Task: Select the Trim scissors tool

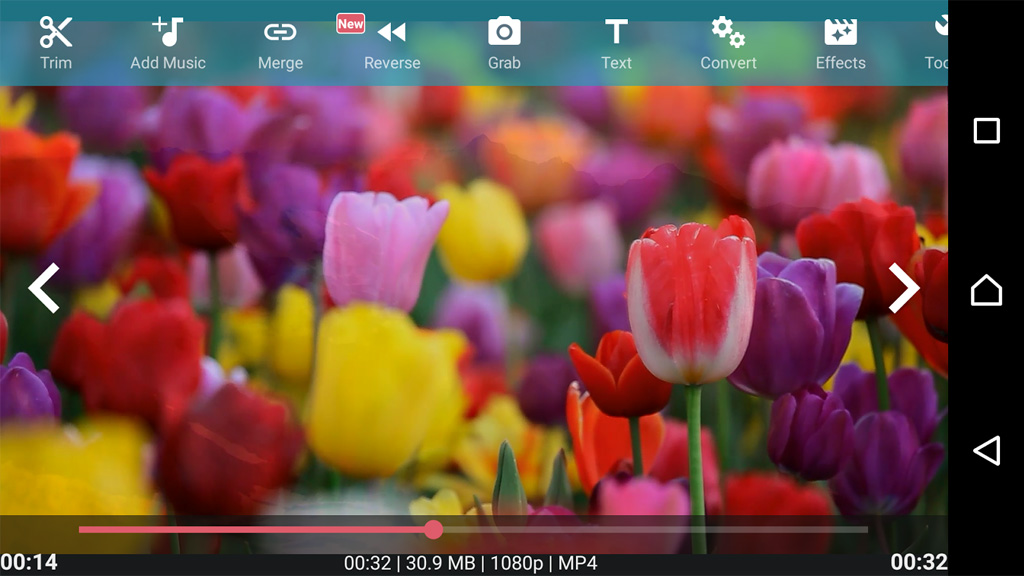Action: [x=56, y=44]
